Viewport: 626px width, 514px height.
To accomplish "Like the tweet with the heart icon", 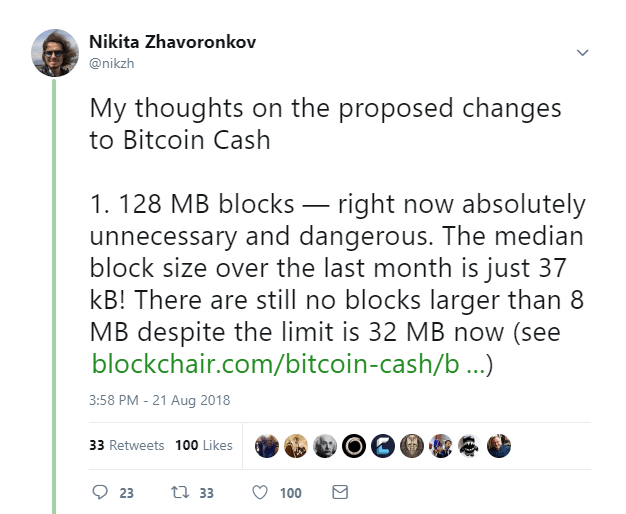I will point(260,492).
